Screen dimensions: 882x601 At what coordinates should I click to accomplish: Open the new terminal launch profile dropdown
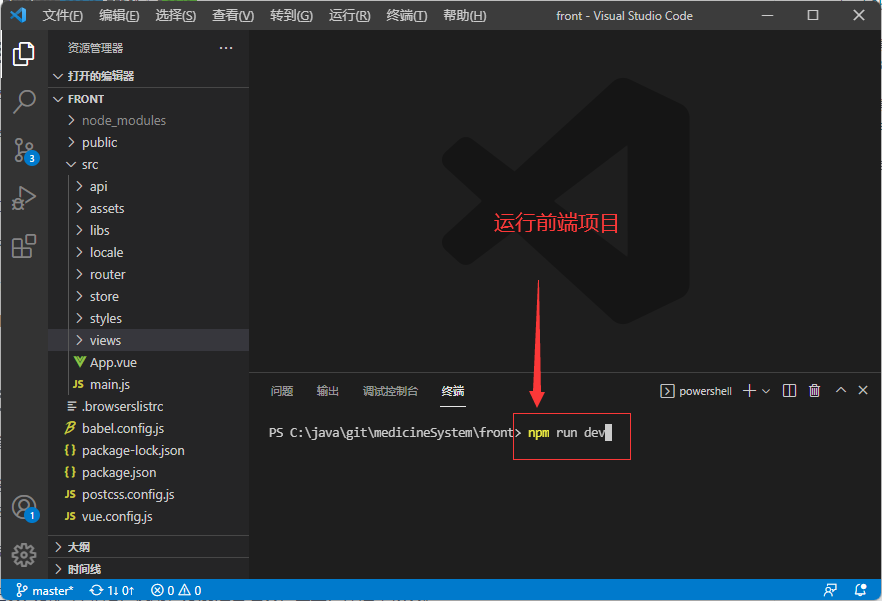(766, 391)
